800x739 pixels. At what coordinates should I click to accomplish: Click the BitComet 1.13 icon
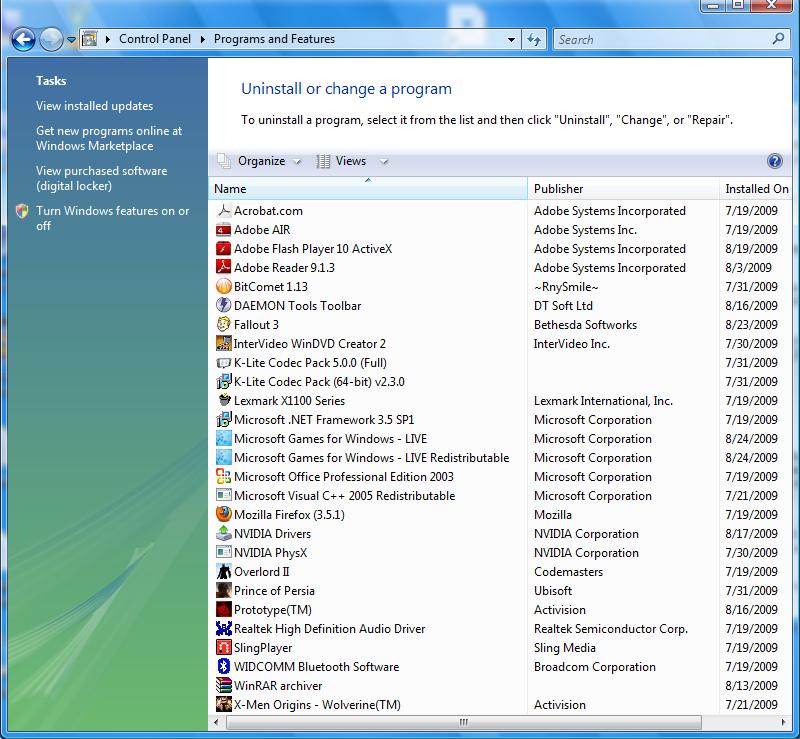click(x=222, y=287)
